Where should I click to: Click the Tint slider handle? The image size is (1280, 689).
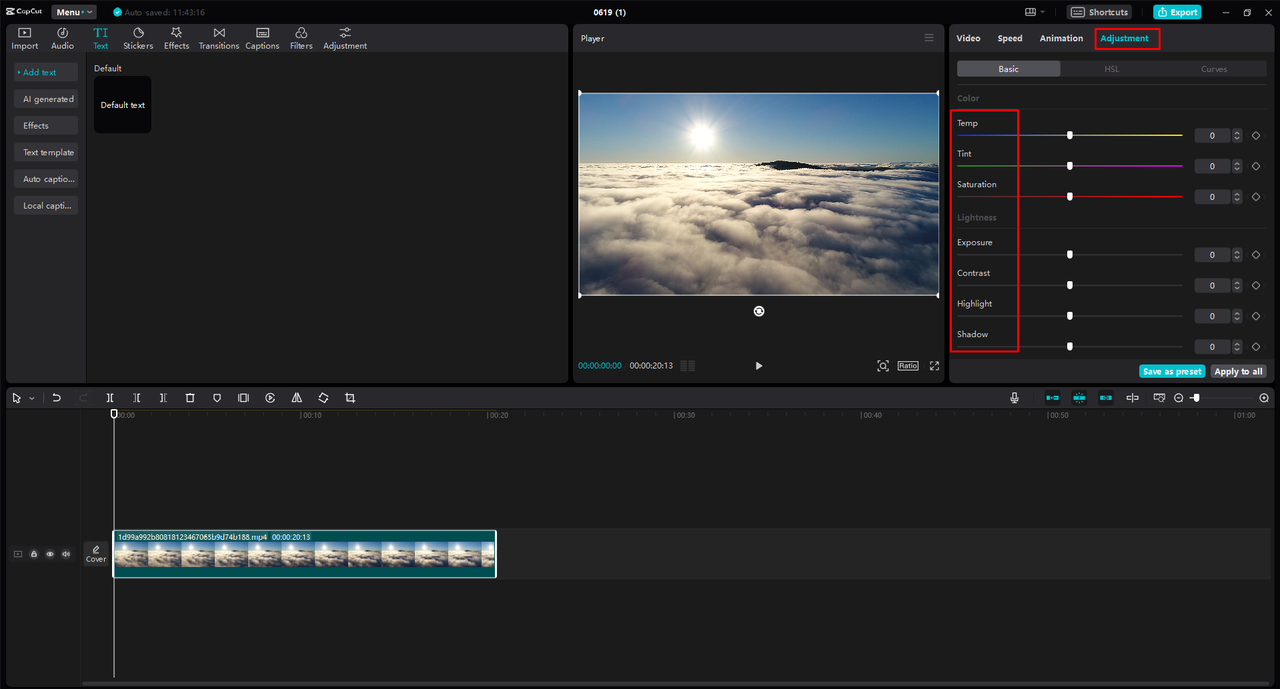pos(1070,166)
